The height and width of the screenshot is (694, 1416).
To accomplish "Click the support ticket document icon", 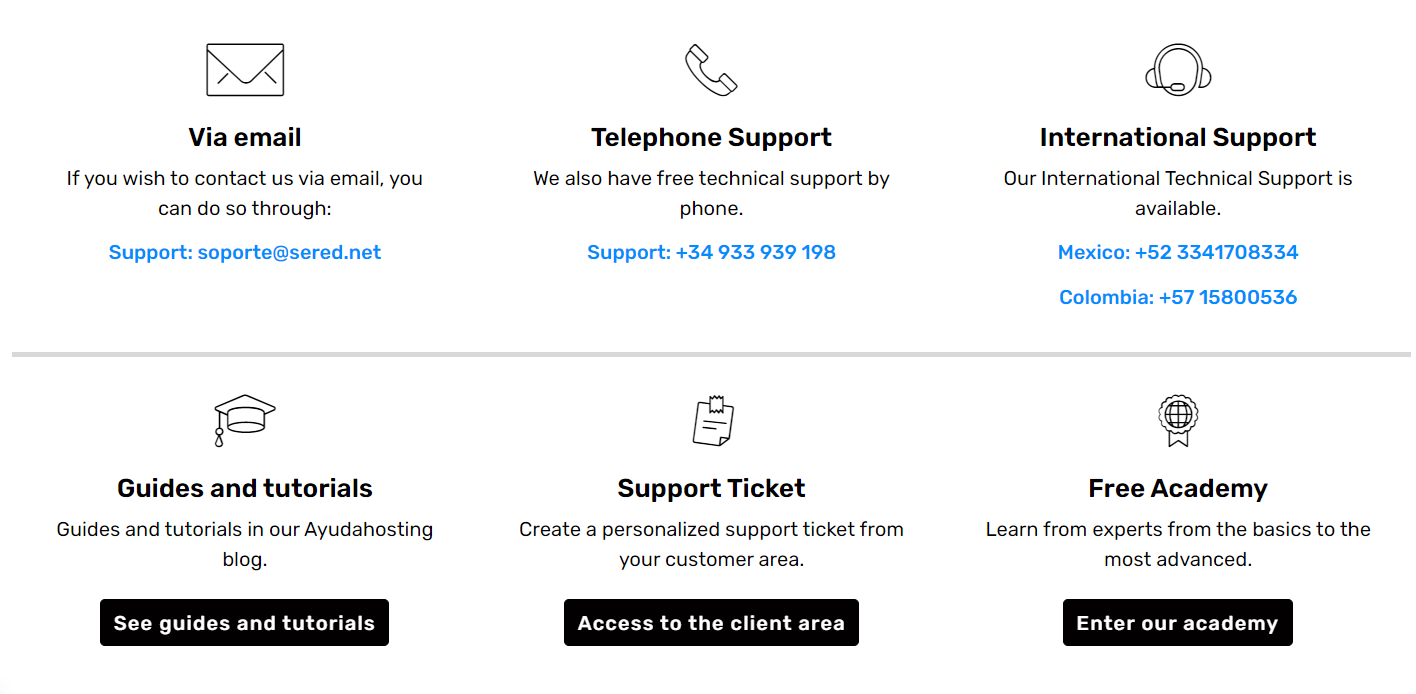I will pos(713,420).
